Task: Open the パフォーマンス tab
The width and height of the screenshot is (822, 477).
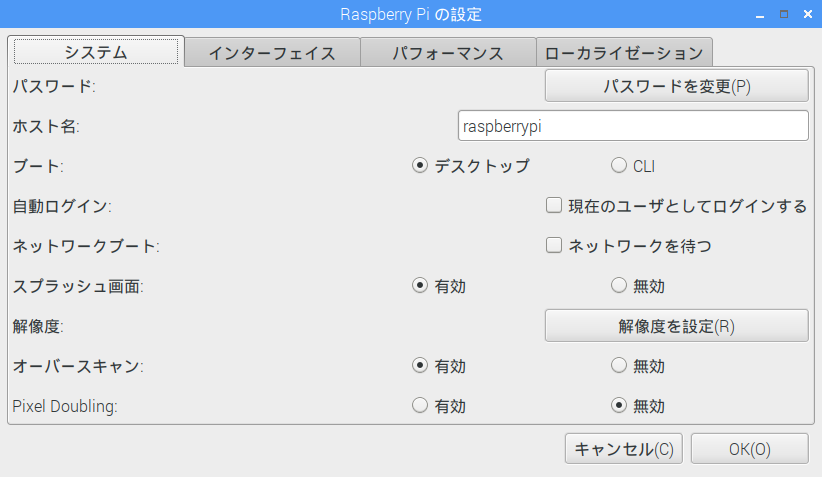Action: point(448,52)
